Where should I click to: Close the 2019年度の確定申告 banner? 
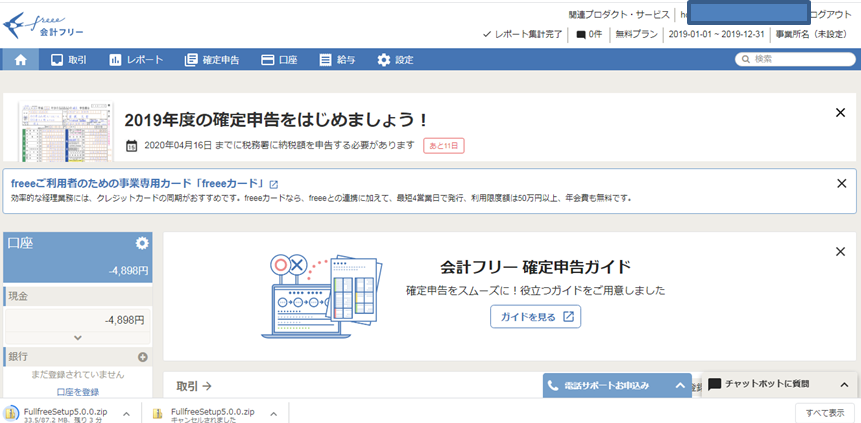[840, 113]
